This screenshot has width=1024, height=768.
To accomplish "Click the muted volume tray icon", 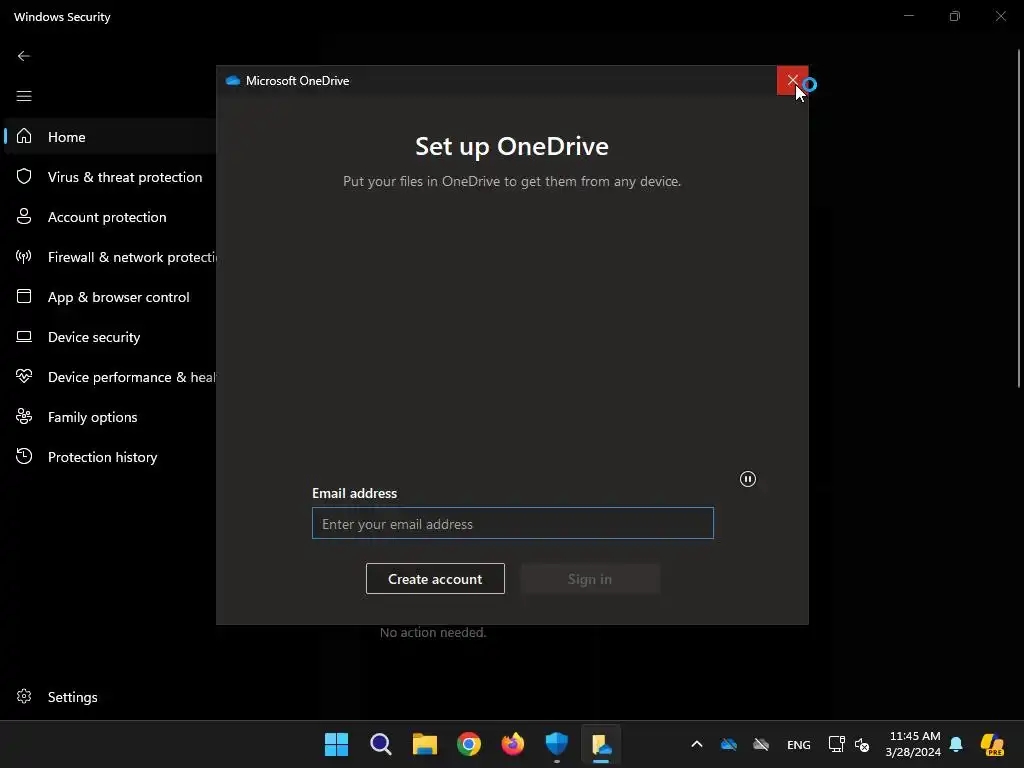I will click(x=862, y=744).
